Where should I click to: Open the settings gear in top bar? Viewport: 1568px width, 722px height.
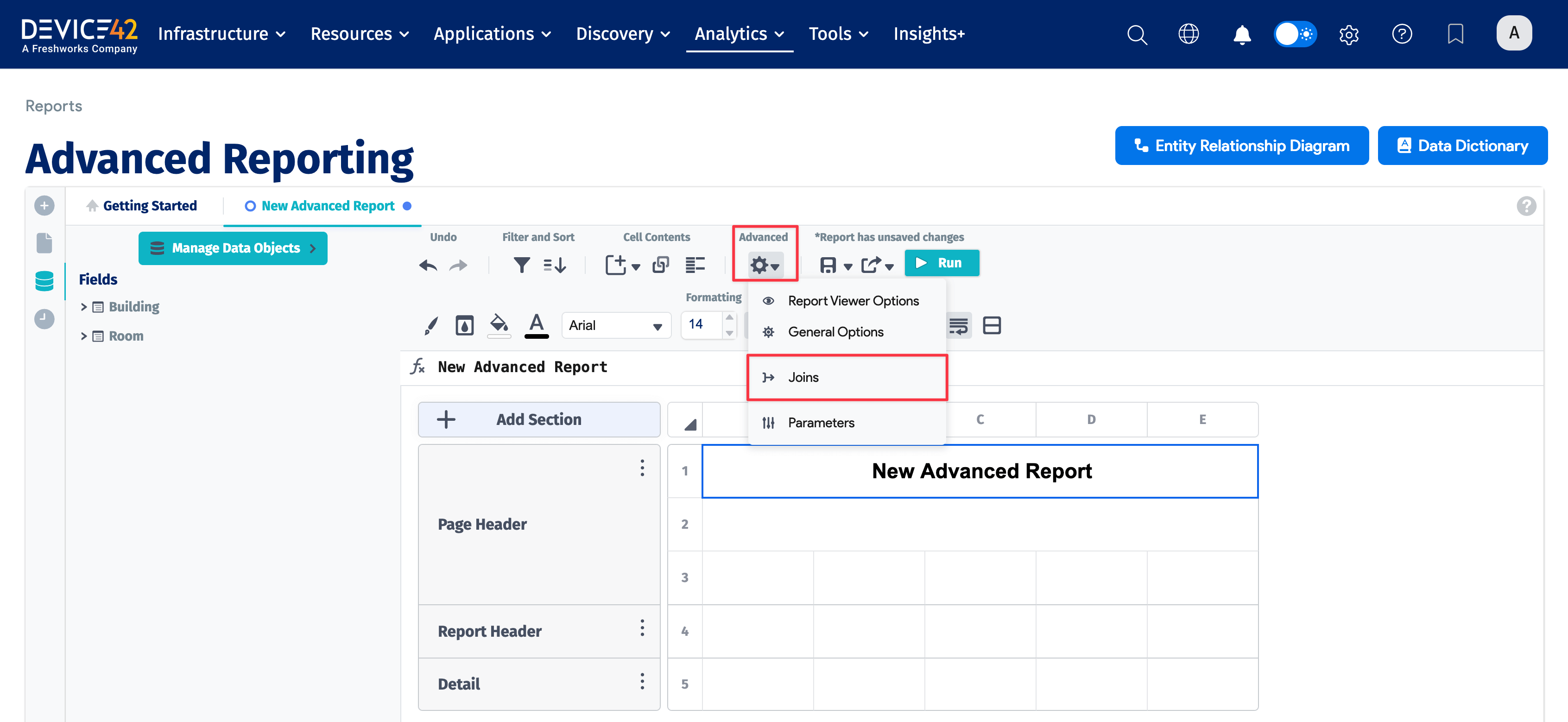point(1349,34)
